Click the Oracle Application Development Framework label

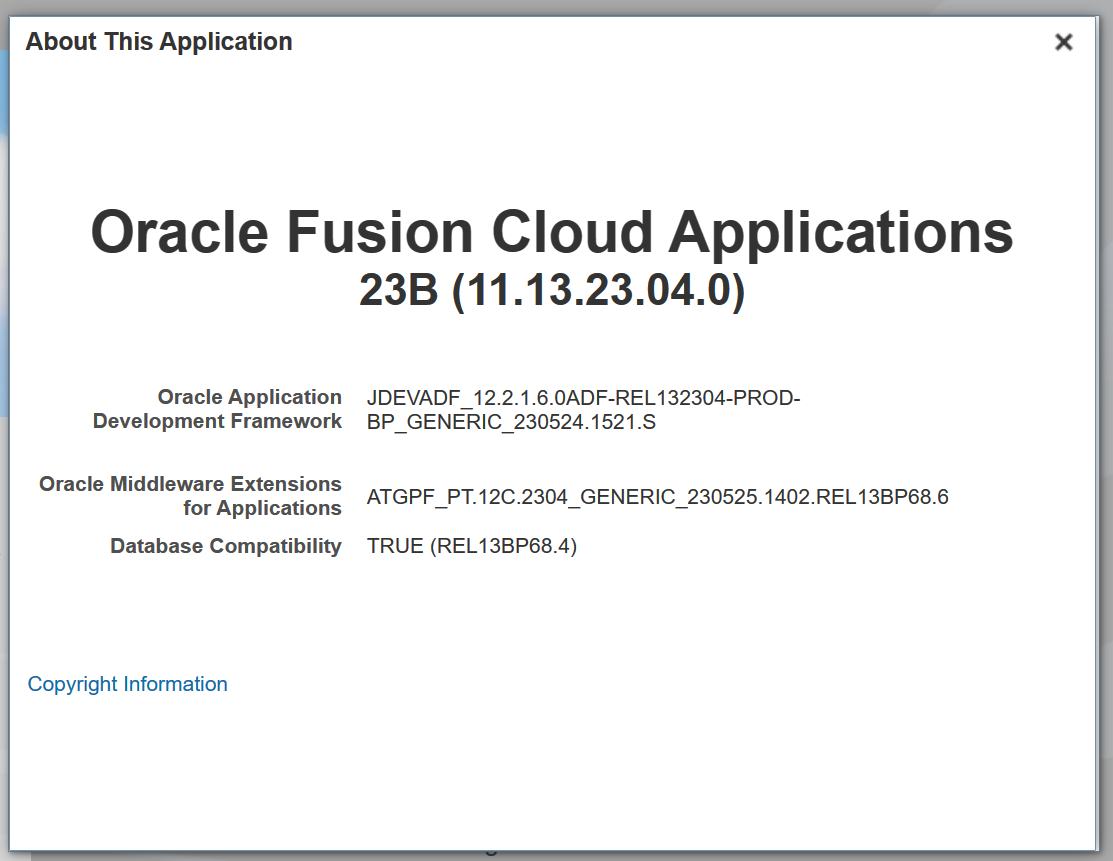point(217,409)
